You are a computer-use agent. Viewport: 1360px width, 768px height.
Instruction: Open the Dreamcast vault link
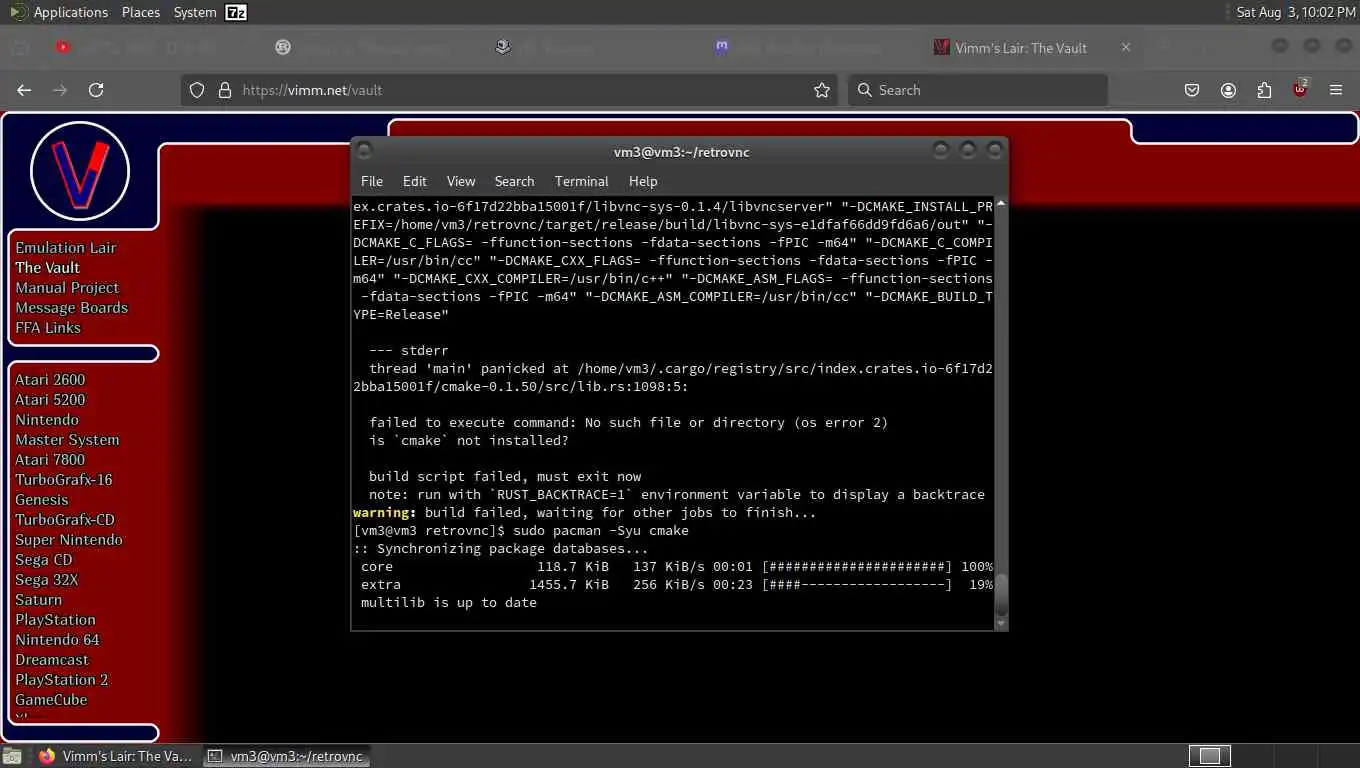click(x=52, y=659)
